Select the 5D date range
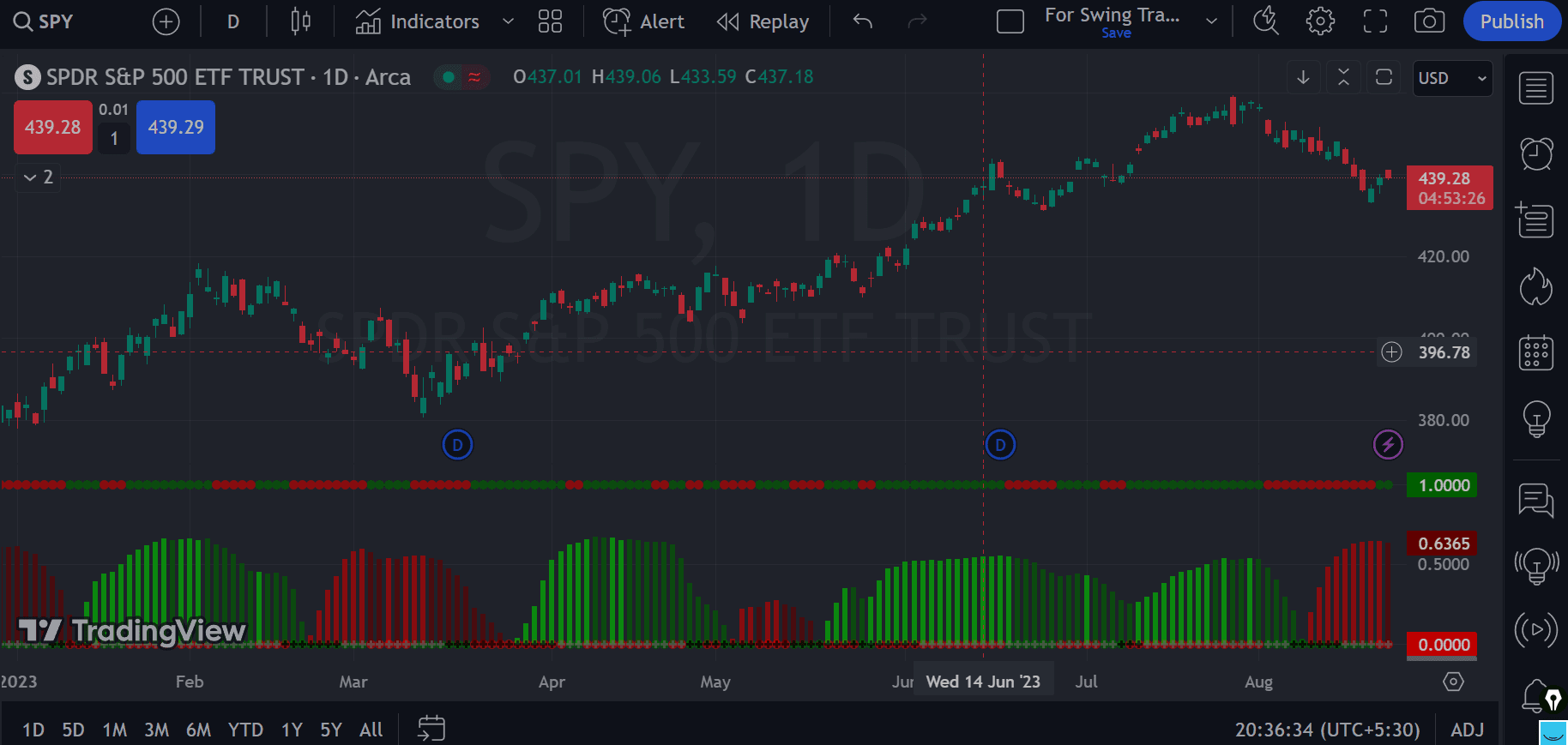Image resolution: width=1568 pixels, height=745 pixels. [73, 730]
